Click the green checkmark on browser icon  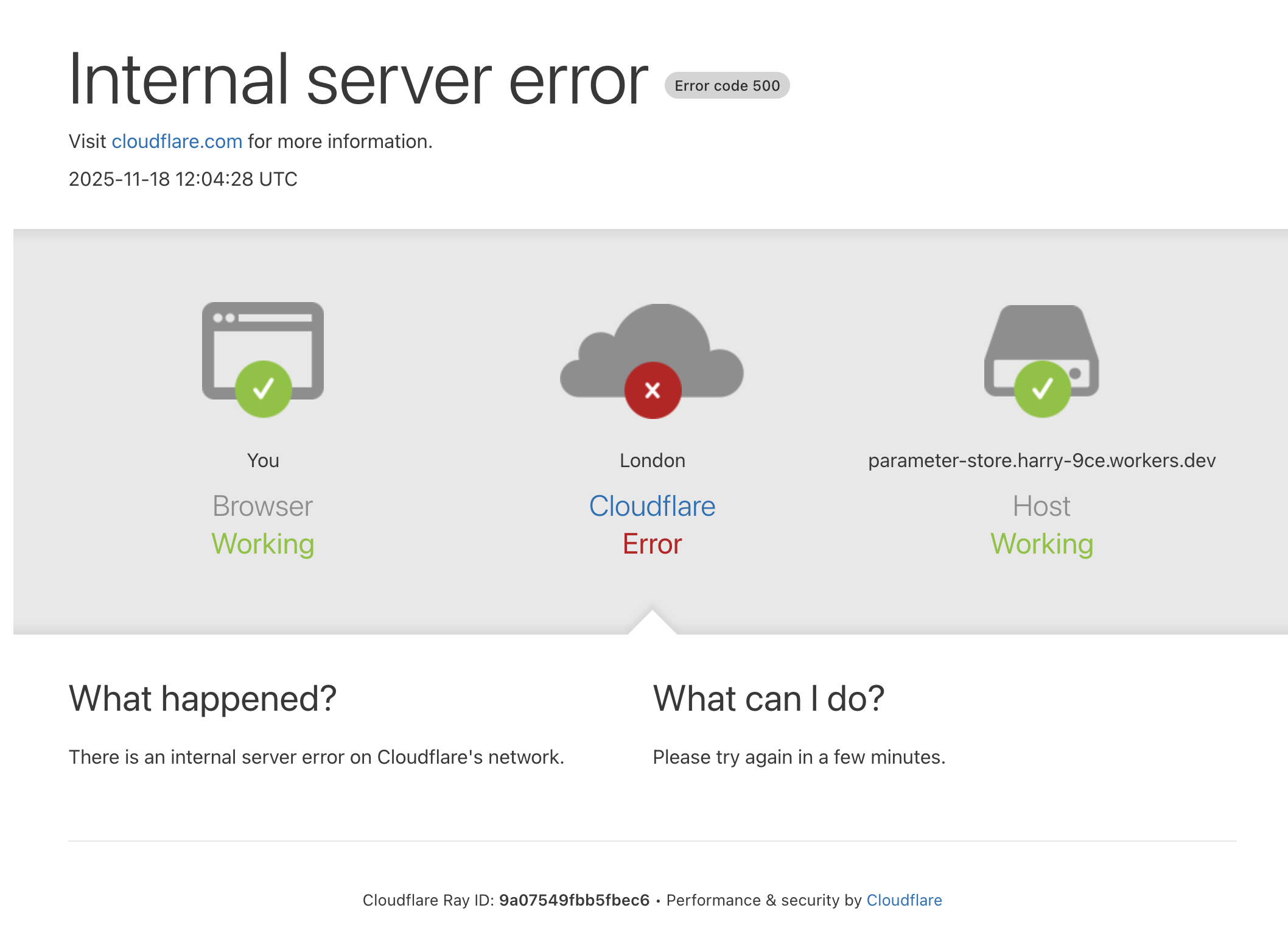(264, 389)
